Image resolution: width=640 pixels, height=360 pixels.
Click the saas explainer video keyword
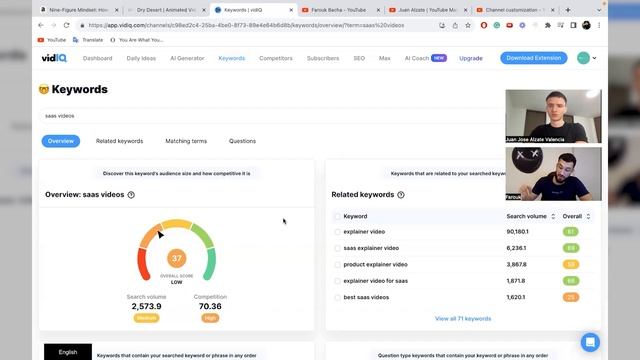click(371, 248)
